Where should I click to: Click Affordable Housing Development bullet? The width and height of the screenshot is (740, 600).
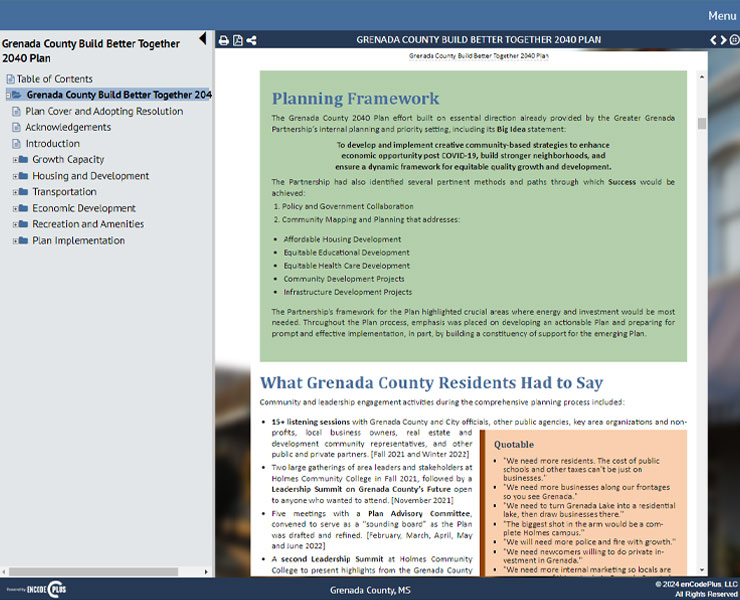coord(342,239)
